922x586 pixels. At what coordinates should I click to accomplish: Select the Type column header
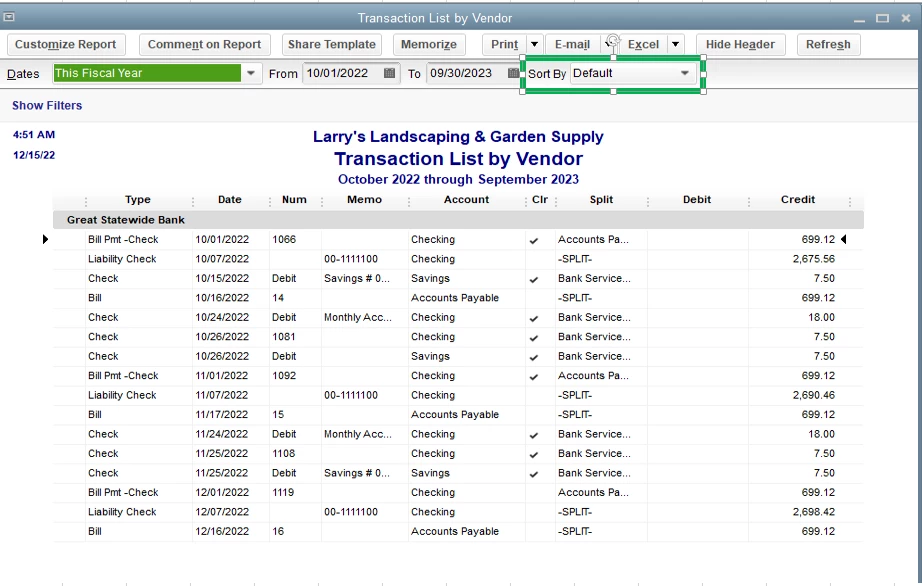138,199
